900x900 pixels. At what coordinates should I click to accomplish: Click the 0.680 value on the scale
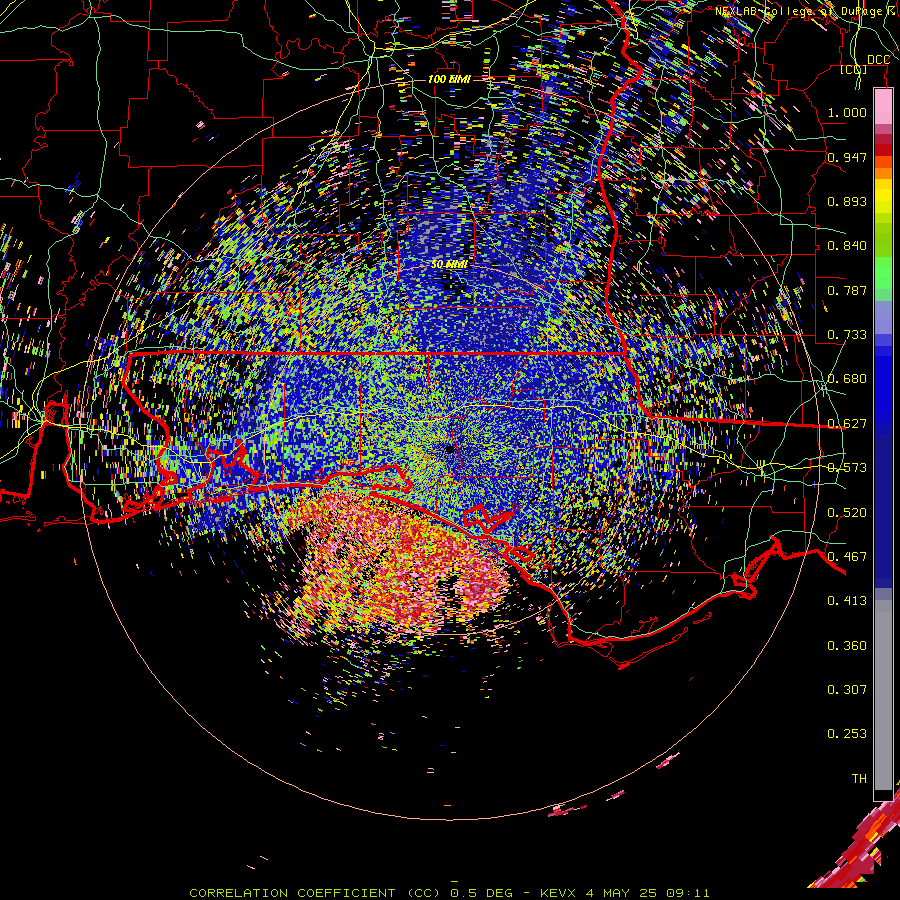pos(847,379)
